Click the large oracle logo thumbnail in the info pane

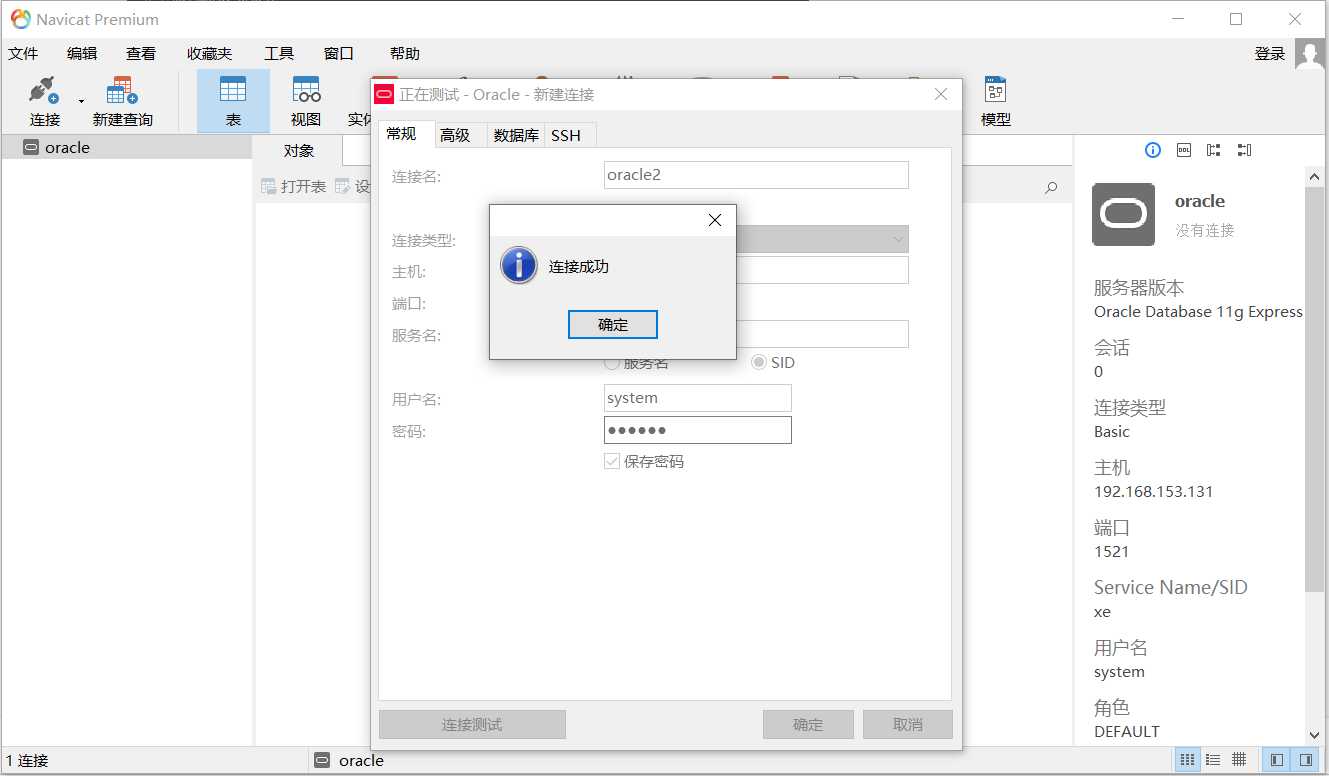click(x=1123, y=214)
